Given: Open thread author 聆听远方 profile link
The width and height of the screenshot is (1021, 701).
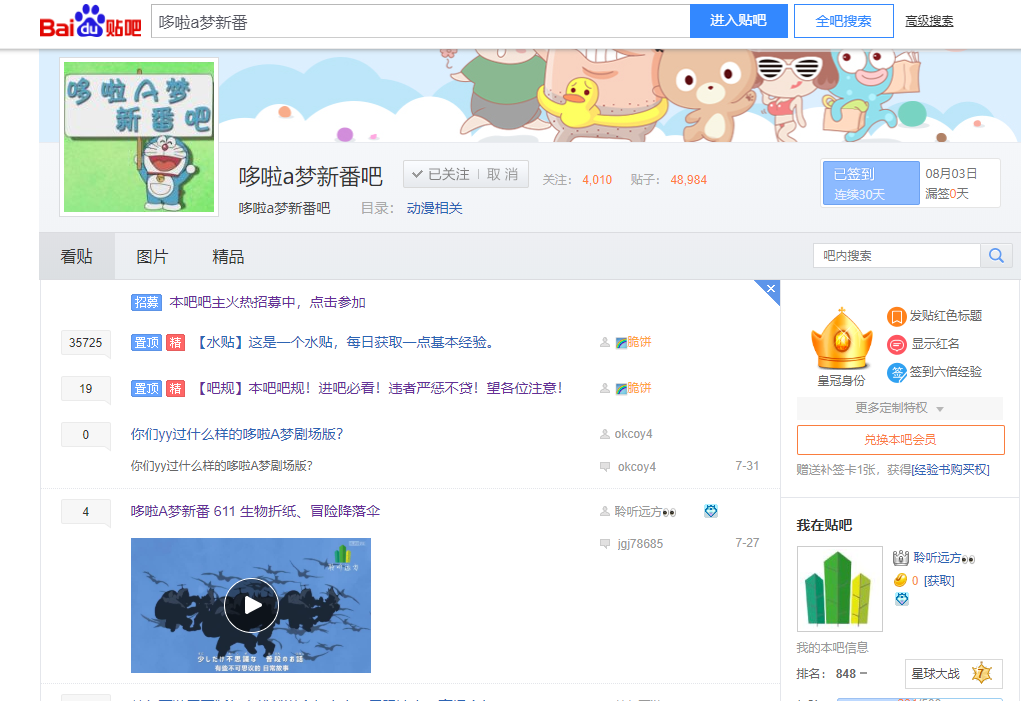Looking at the screenshot, I should pos(645,512).
